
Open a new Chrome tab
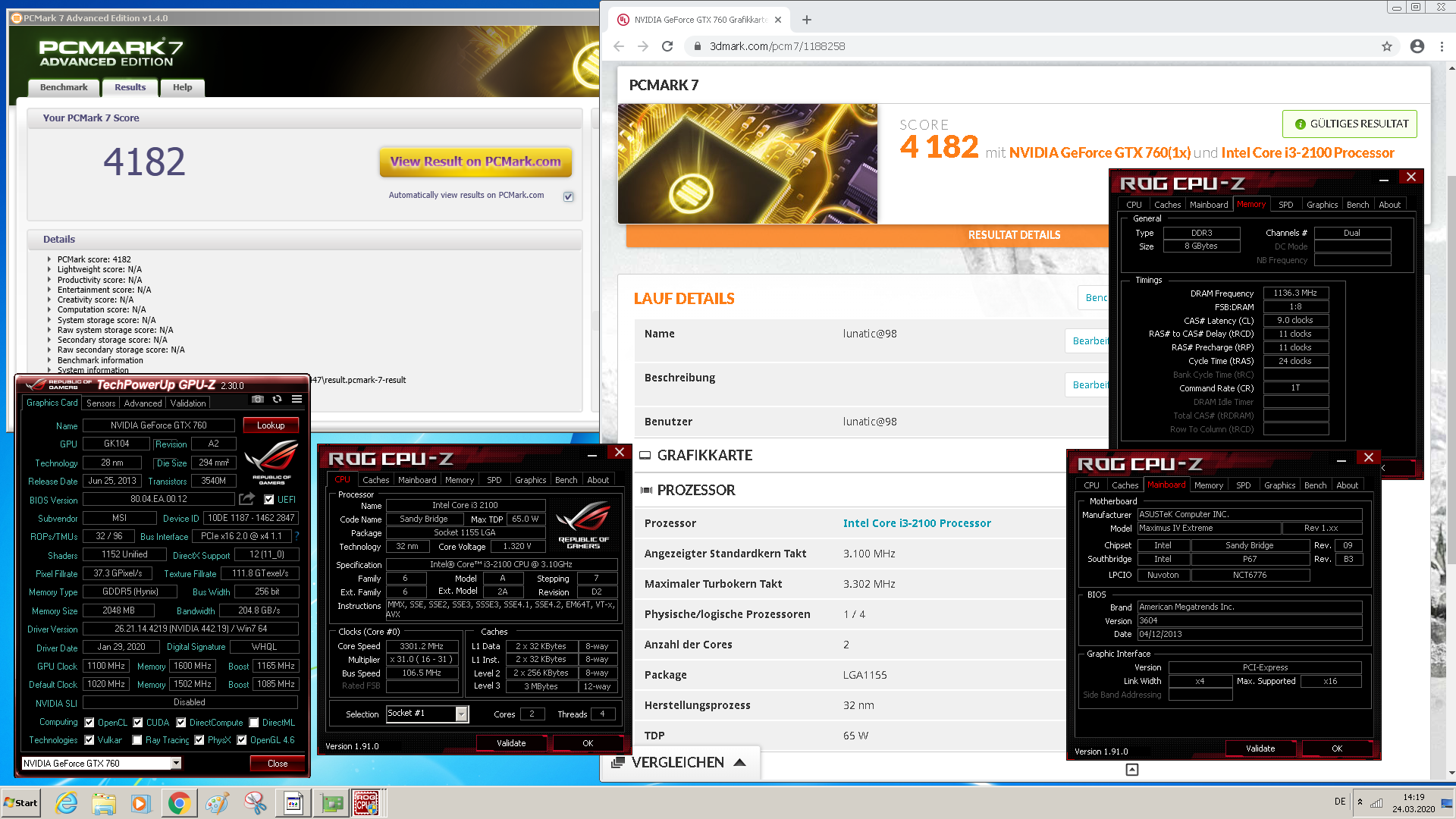click(807, 20)
